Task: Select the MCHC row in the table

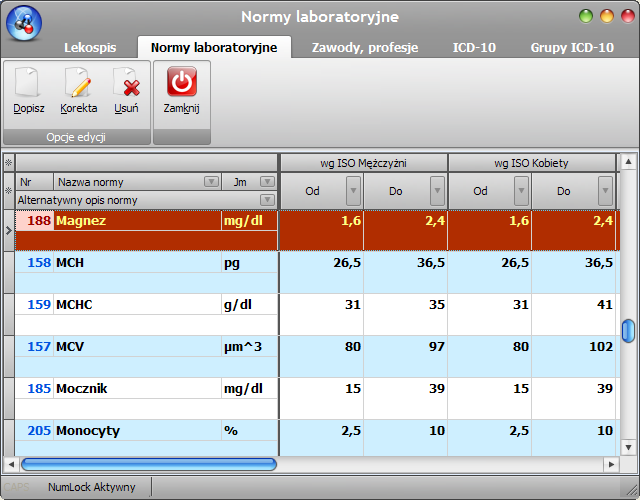Action: click(317, 315)
